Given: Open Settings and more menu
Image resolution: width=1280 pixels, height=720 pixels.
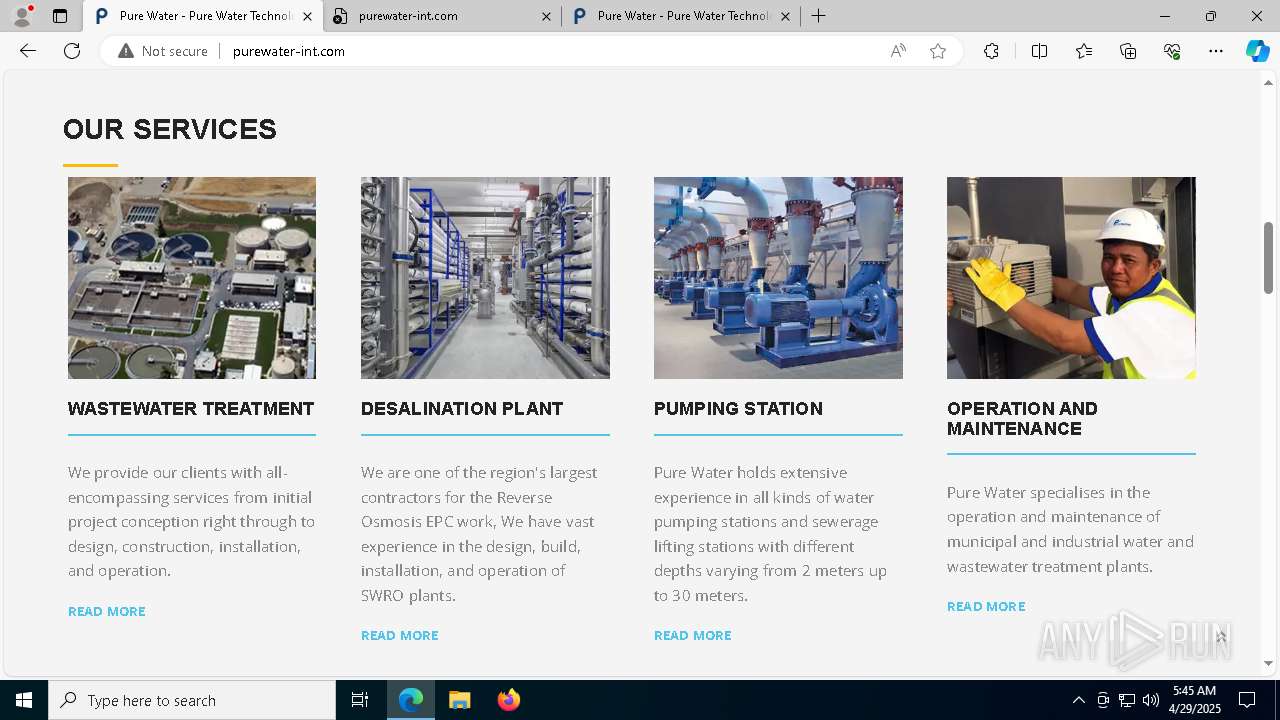Looking at the screenshot, I should point(1216,51).
